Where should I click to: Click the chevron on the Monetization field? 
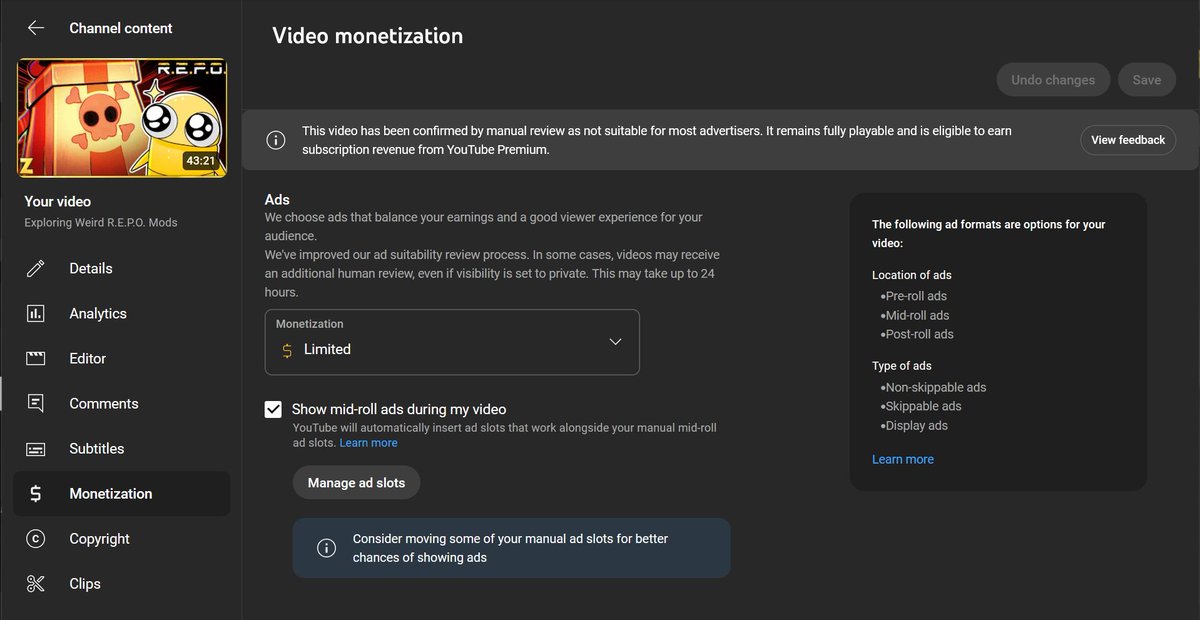tap(615, 341)
